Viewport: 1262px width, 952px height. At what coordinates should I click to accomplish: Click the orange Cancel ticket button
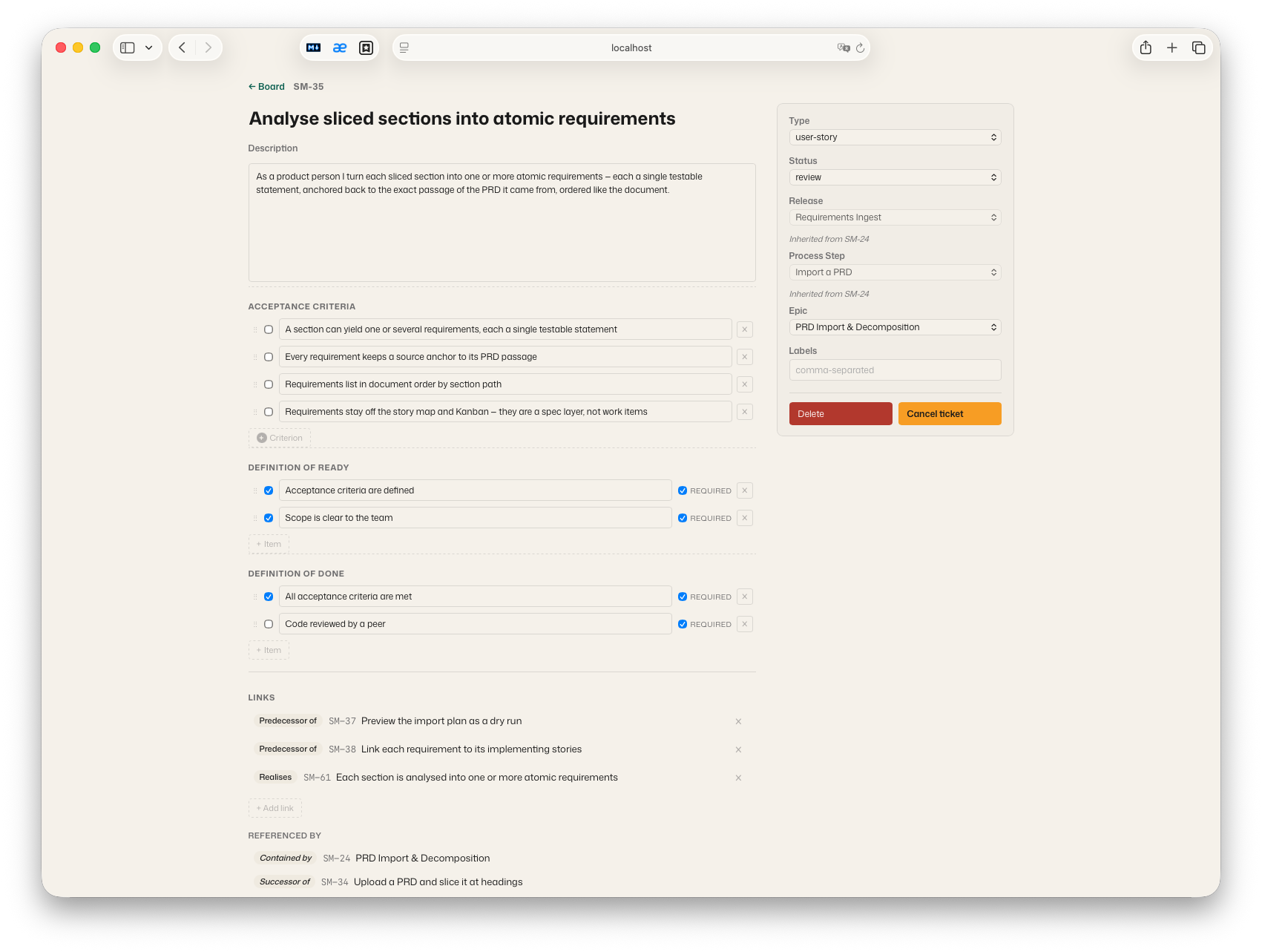click(950, 414)
